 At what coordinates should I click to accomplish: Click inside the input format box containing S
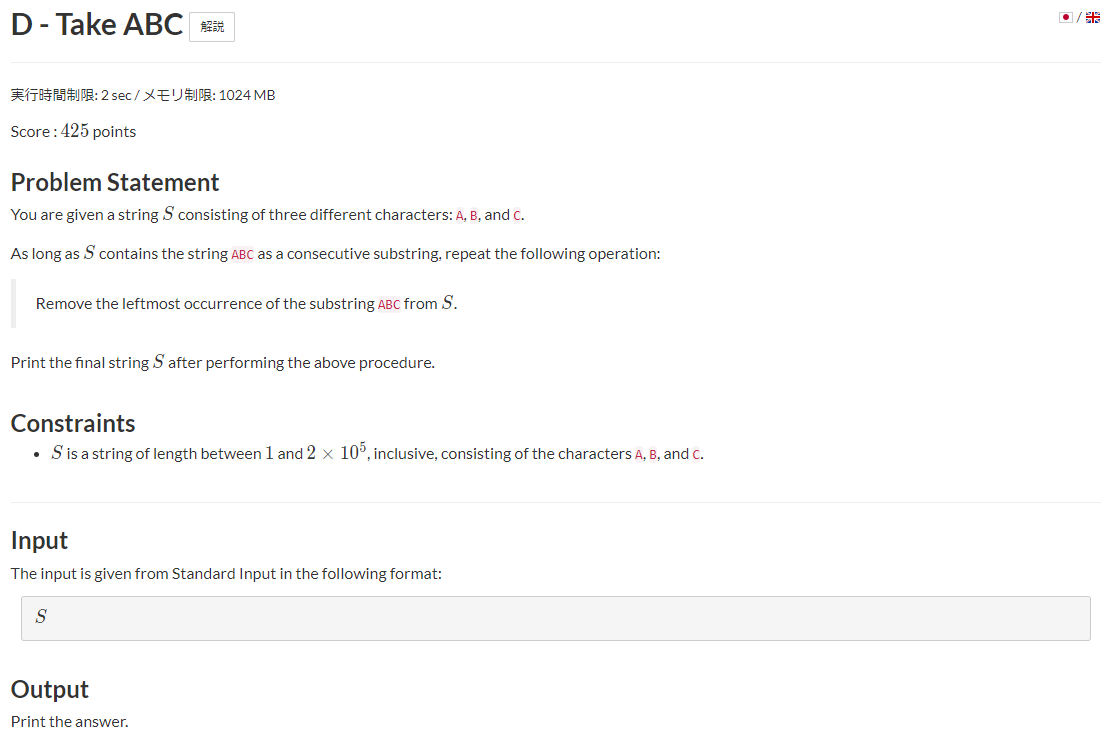(556, 618)
